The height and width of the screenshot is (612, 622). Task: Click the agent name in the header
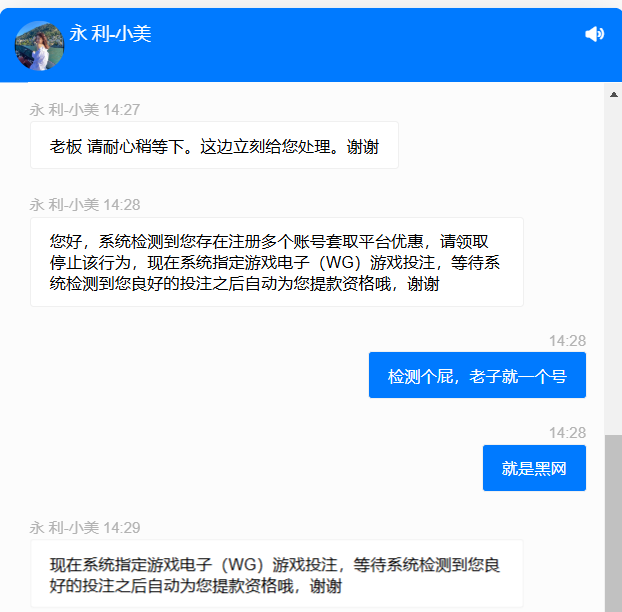110,33
